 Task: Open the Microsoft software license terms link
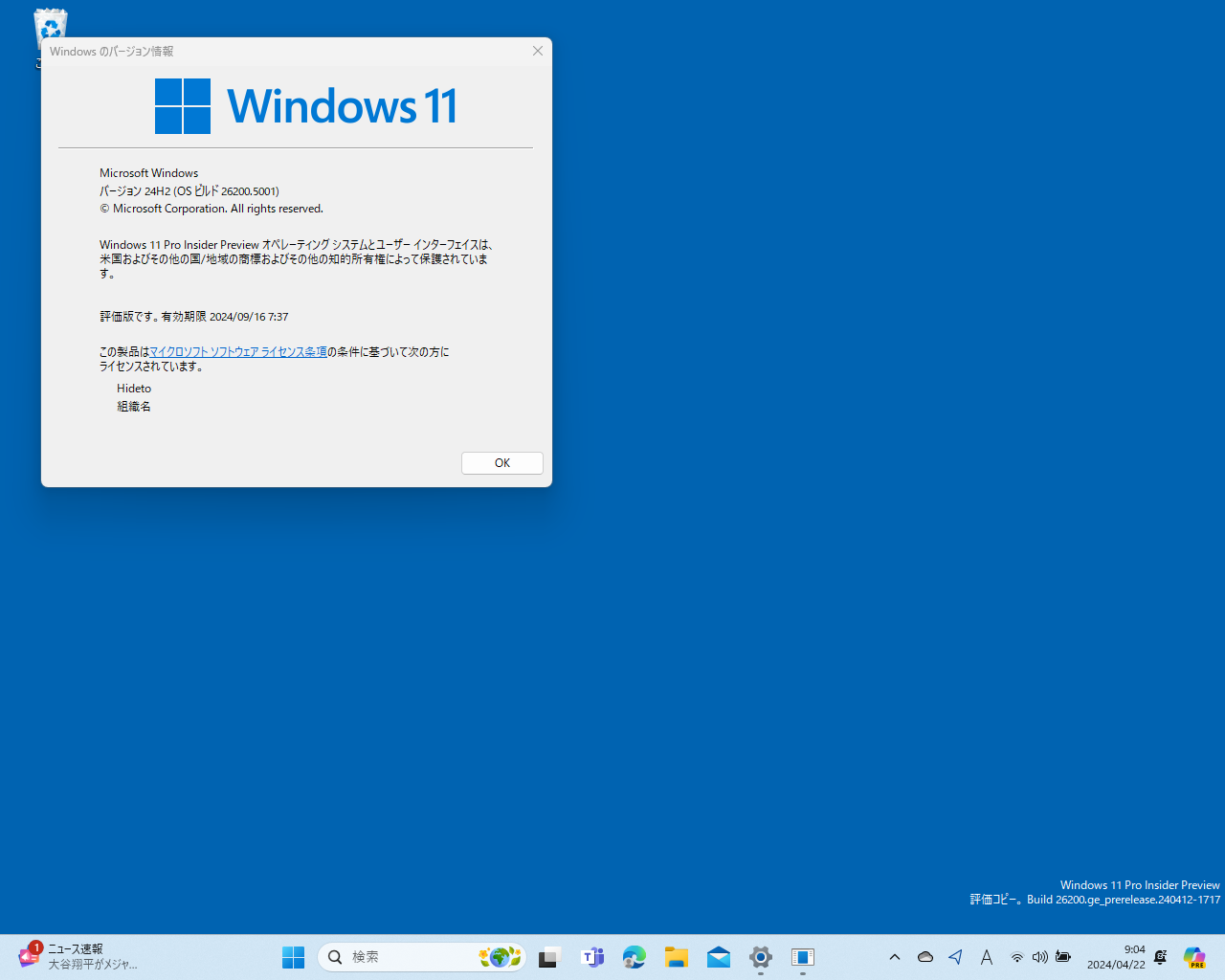point(237,351)
